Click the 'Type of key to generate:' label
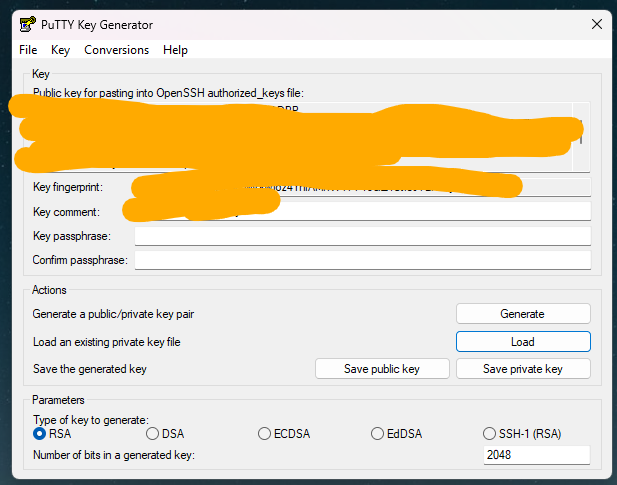 coord(91,420)
